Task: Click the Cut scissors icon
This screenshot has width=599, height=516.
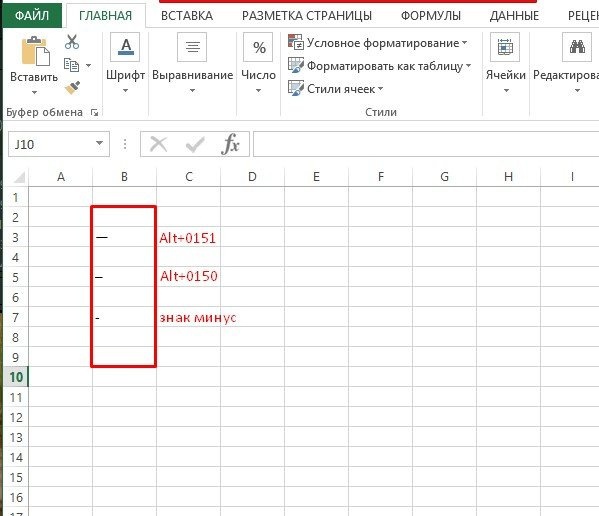Action: point(72,42)
